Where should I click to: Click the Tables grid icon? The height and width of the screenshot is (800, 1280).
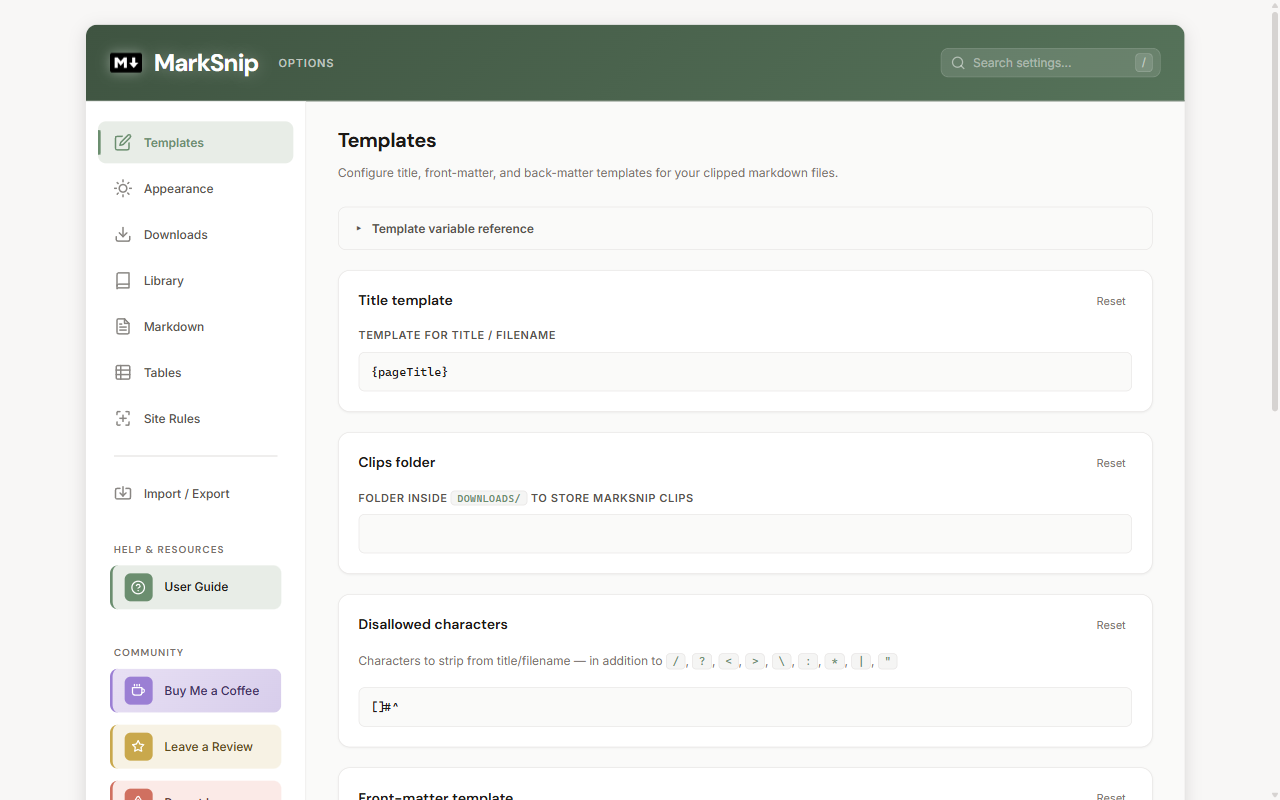tap(123, 372)
